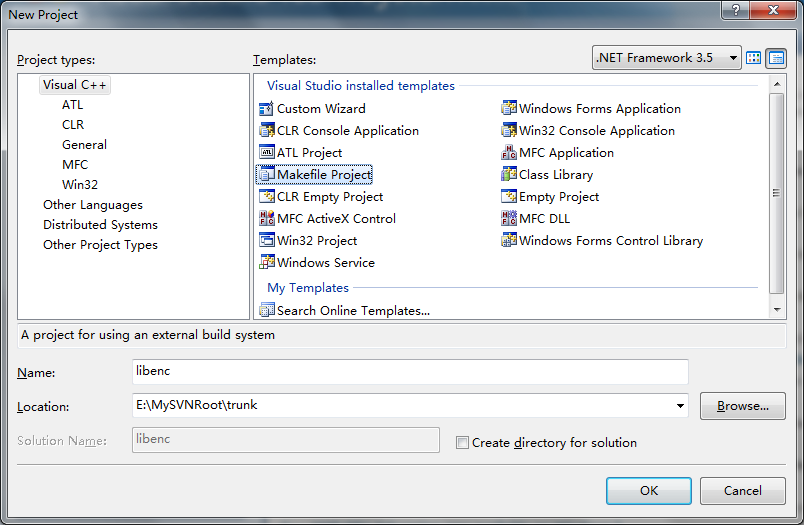The height and width of the screenshot is (525, 804).
Task: Choose the CLR Console Application icon
Action: pyautogui.click(x=267, y=131)
